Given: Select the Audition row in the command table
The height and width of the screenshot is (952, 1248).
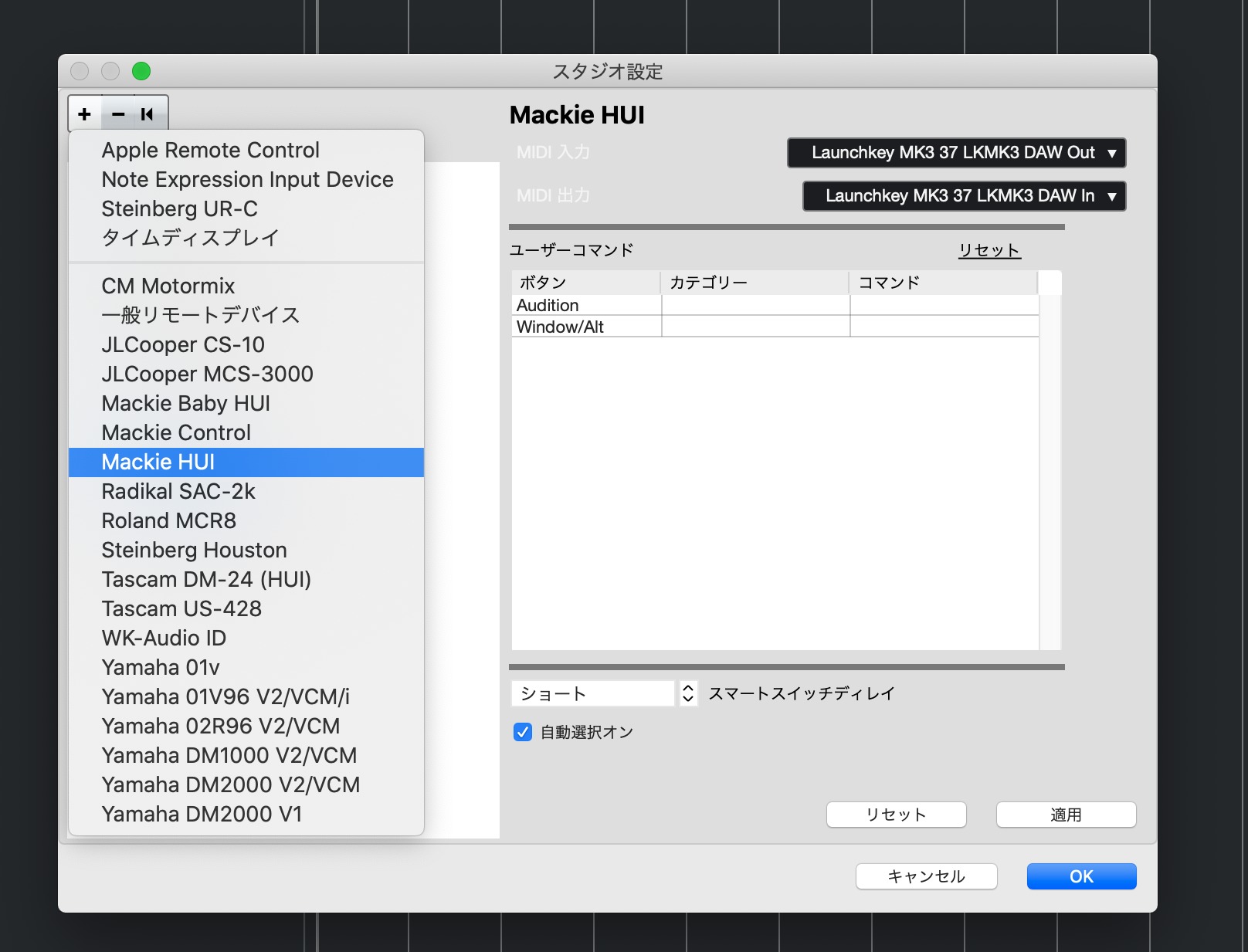Looking at the screenshot, I should pos(775,305).
